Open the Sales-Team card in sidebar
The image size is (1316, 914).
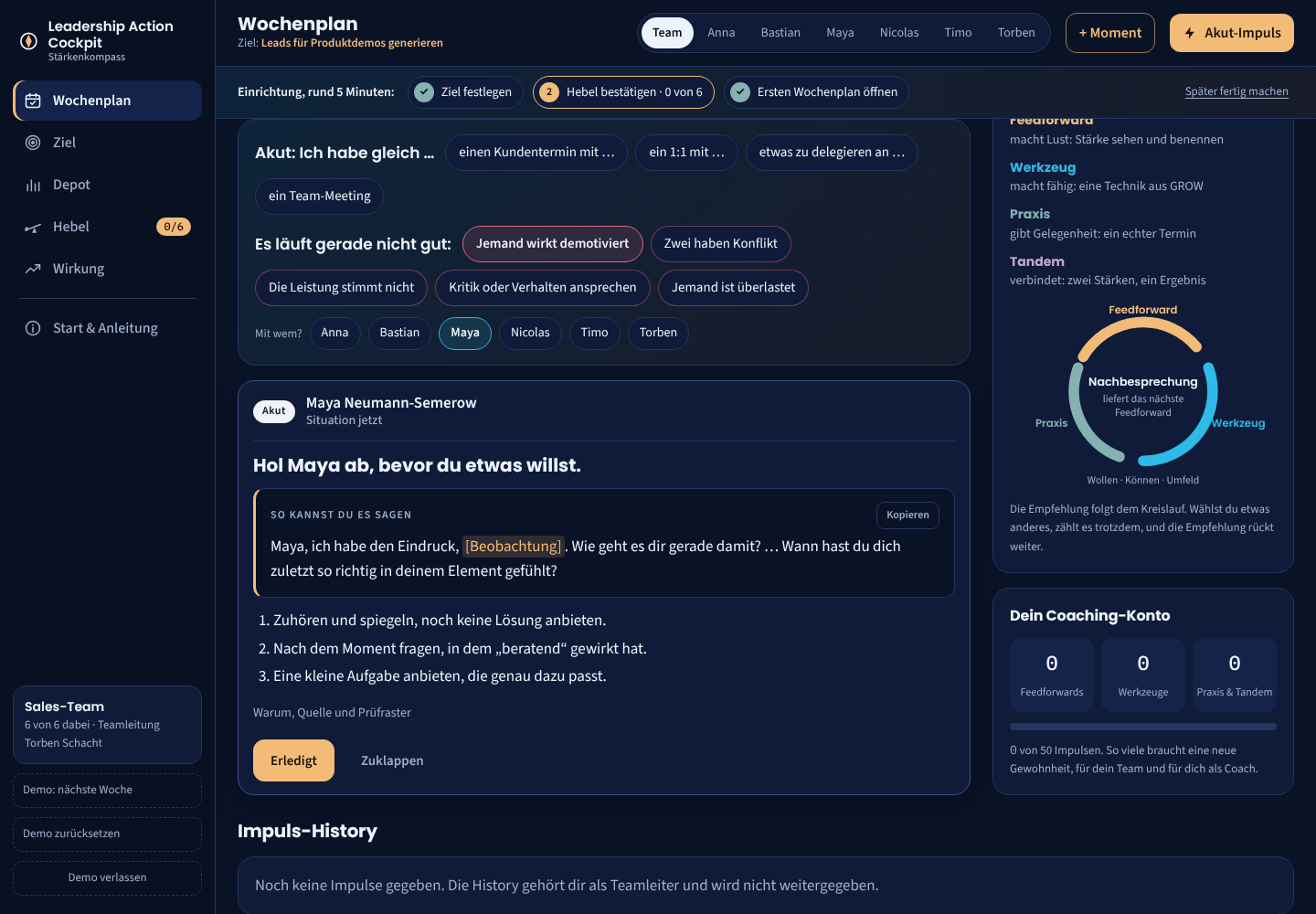pyautogui.click(x=107, y=725)
